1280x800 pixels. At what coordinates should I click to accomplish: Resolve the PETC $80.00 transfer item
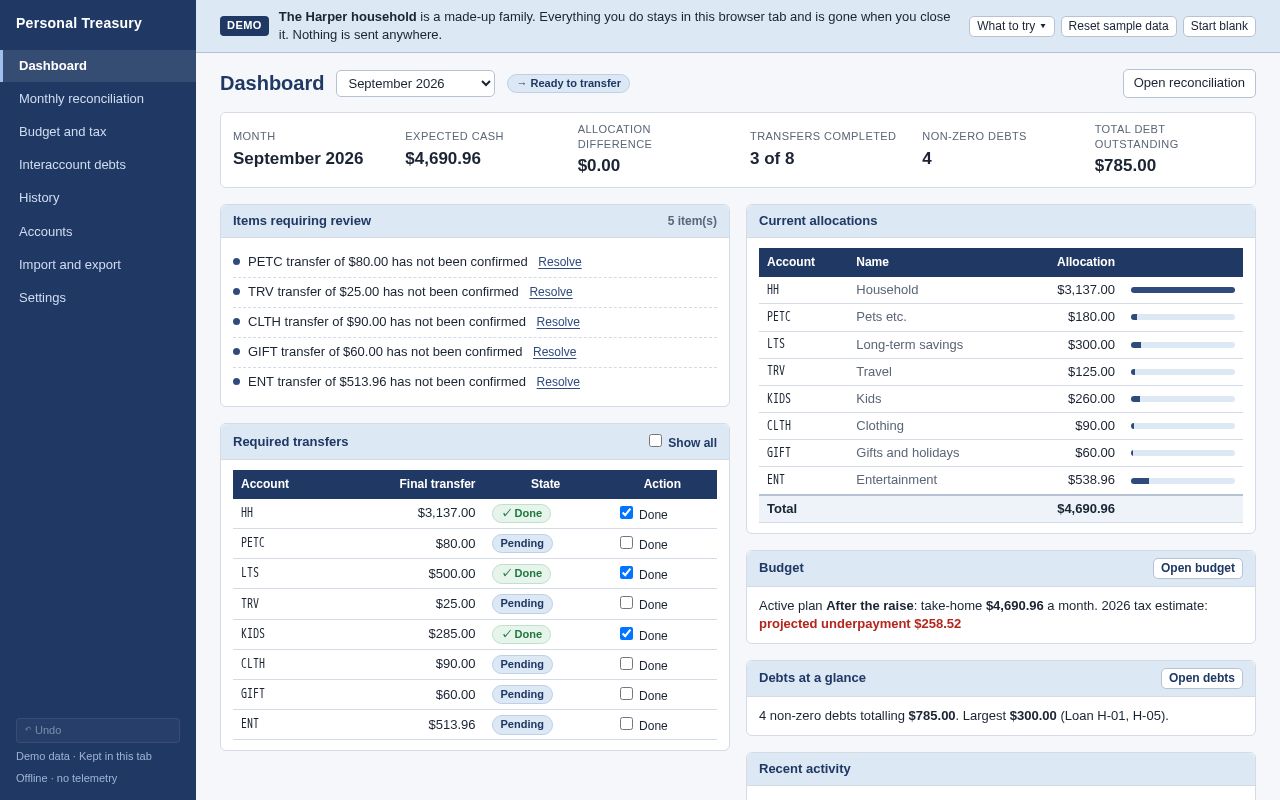pyautogui.click(x=560, y=262)
